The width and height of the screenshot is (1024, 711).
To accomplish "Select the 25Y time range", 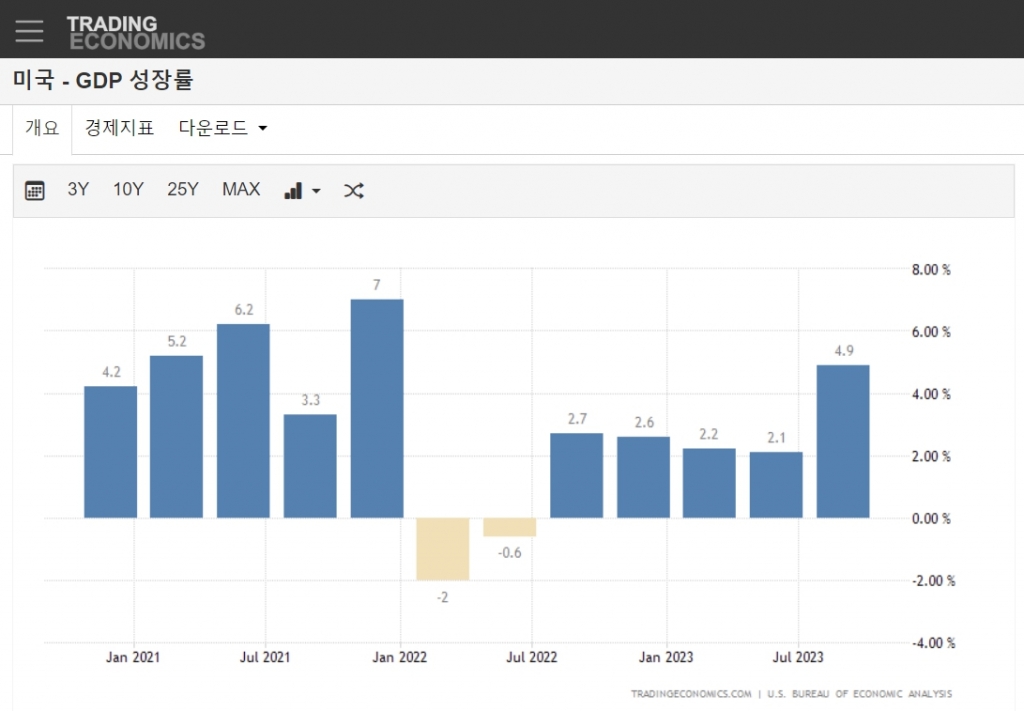I will point(183,190).
